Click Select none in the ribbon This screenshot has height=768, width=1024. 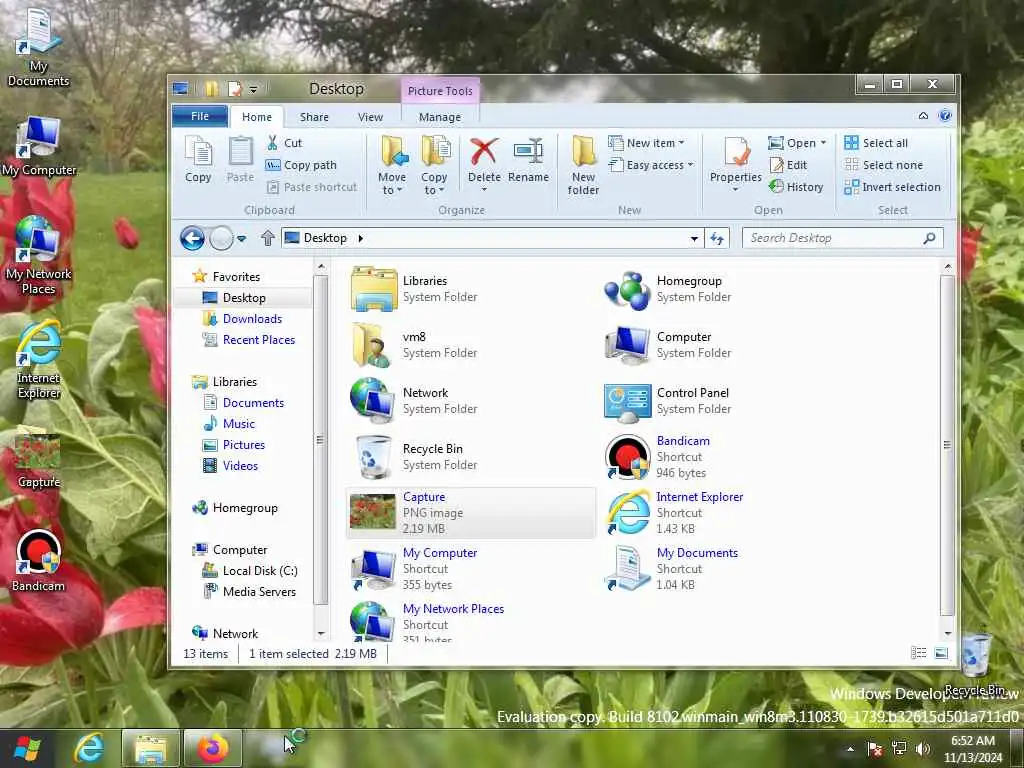point(884,165)
